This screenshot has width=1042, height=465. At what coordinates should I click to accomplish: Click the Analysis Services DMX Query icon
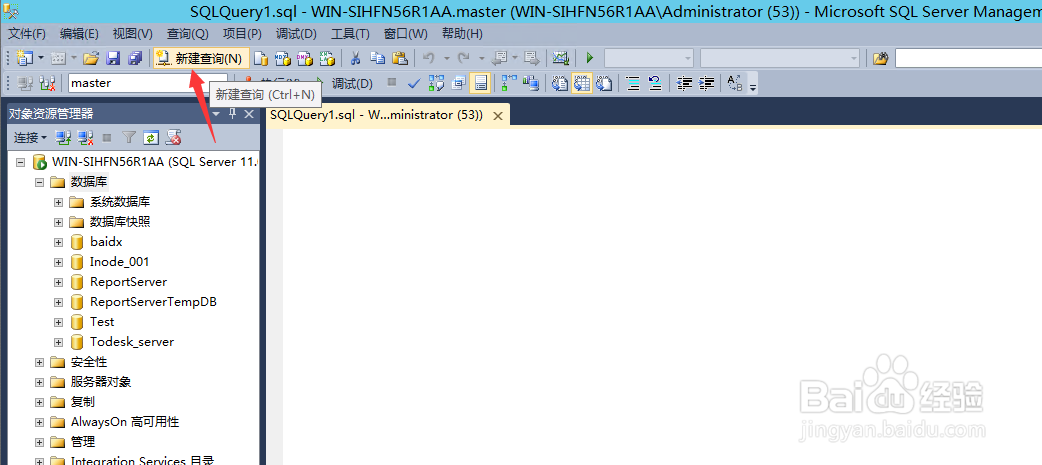pyautogui.click(x=304, y=58)
